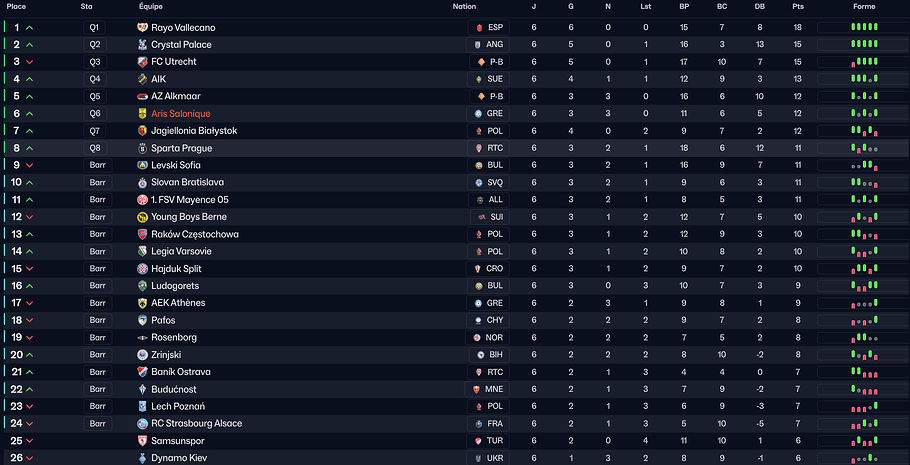
Task: Sort table by Pts column header
Action: coord(797,6)
